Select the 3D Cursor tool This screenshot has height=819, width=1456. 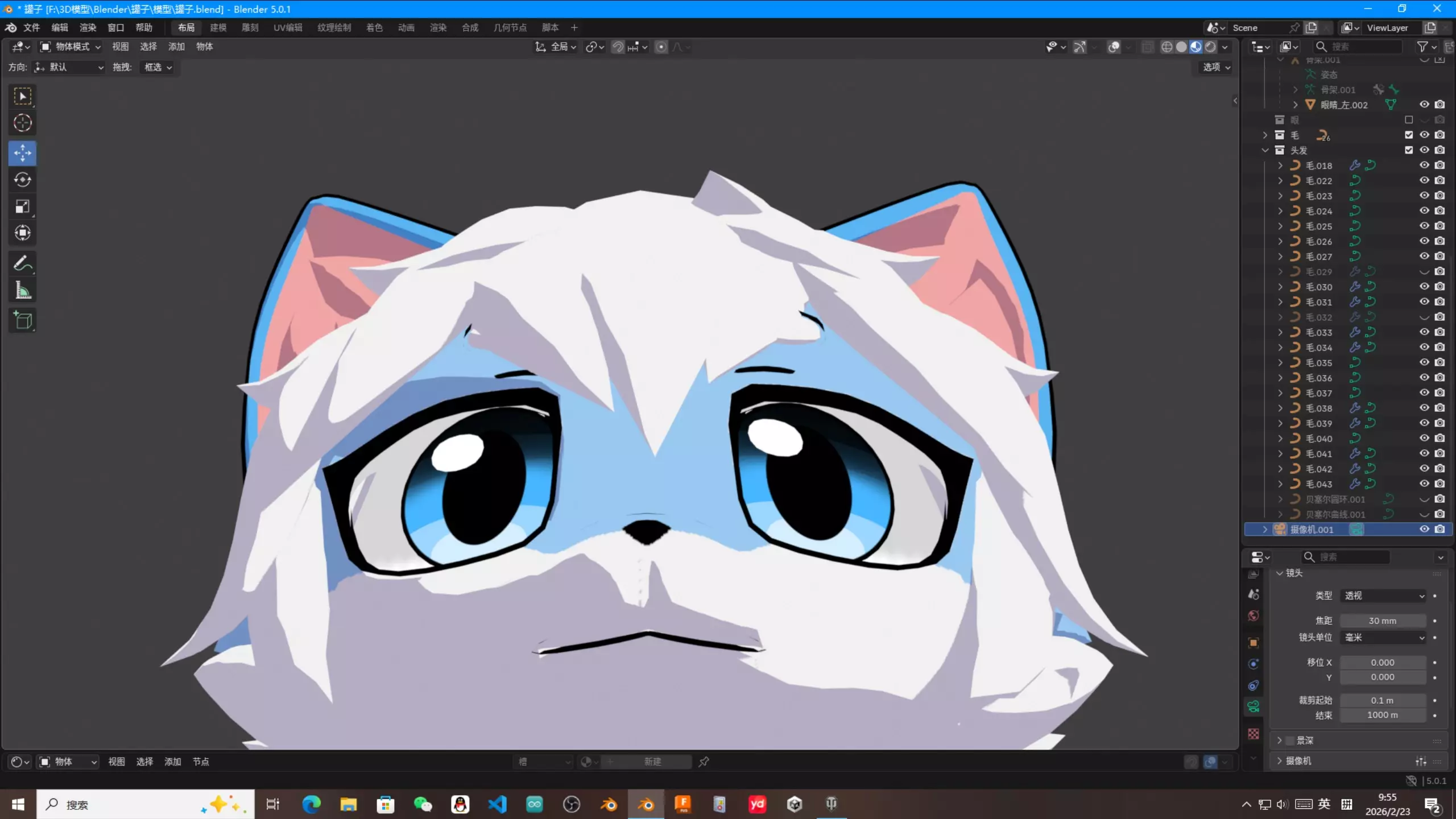(x=23, y=123)
